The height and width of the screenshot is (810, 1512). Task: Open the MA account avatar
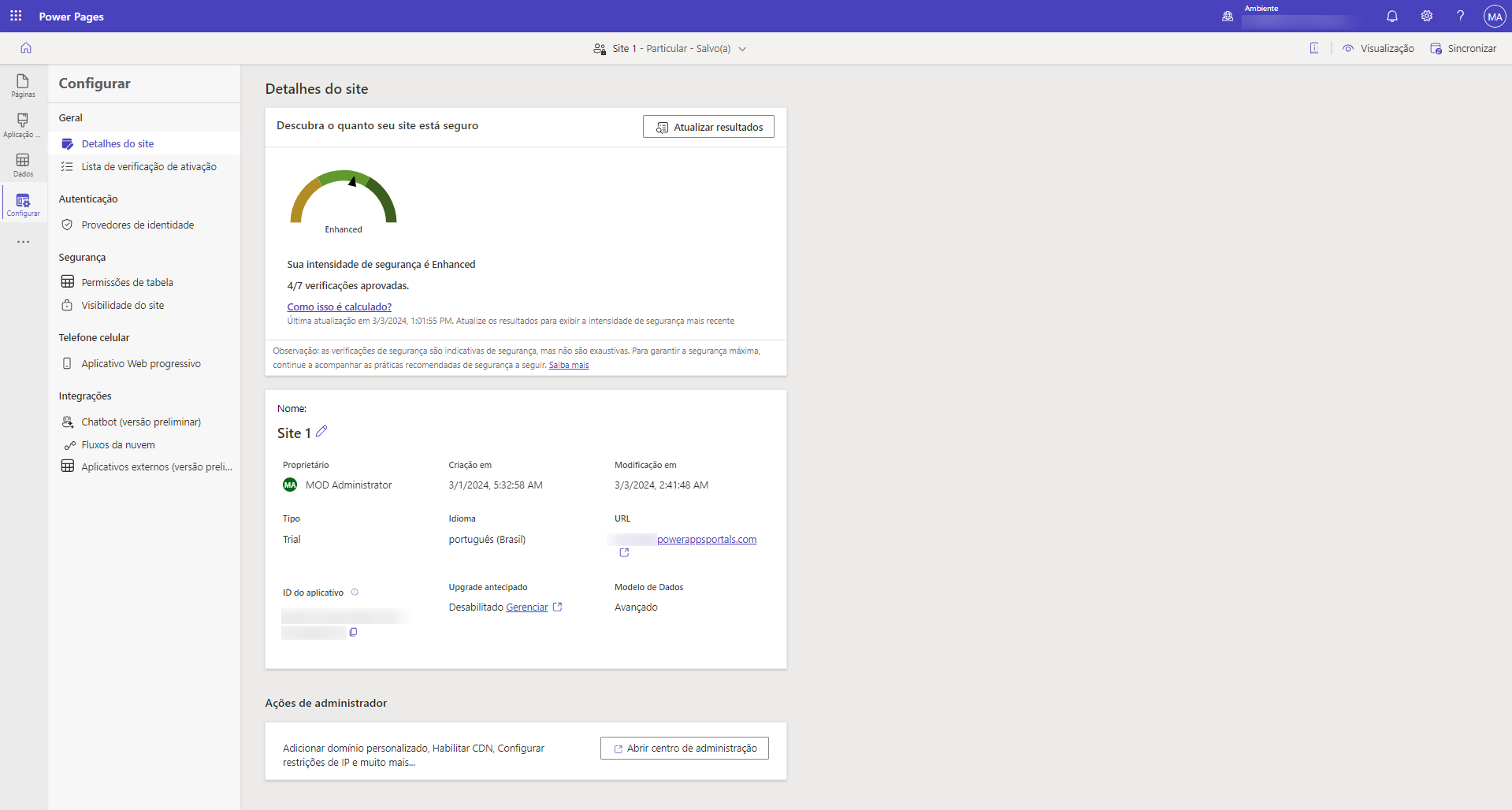point(1494,16)
